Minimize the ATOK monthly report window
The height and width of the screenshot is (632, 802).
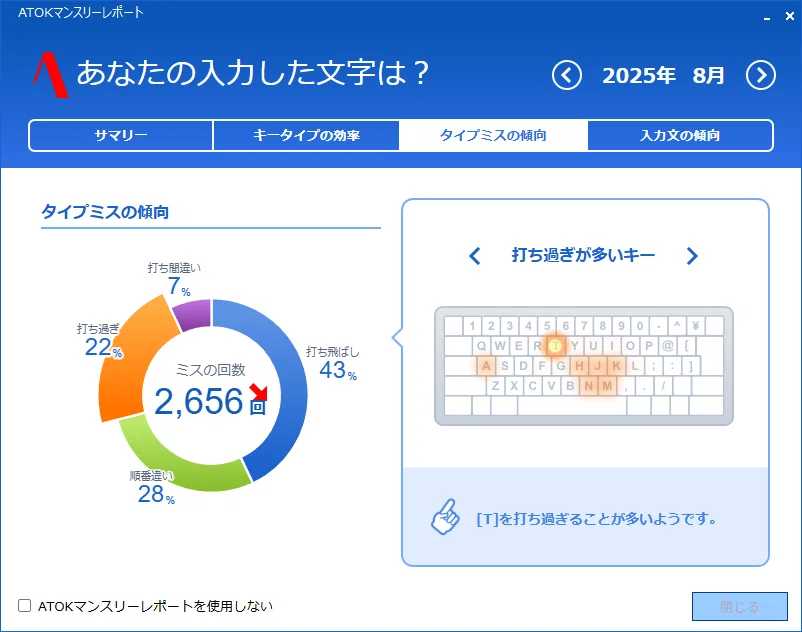(x=767, y=17)
